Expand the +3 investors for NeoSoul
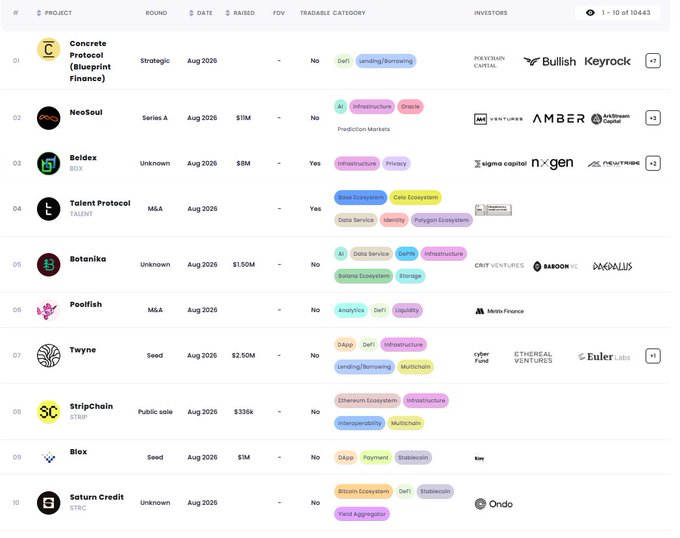The height and width of the screenshot is (538, 680). pyautogui.click(x=653, y=118)
